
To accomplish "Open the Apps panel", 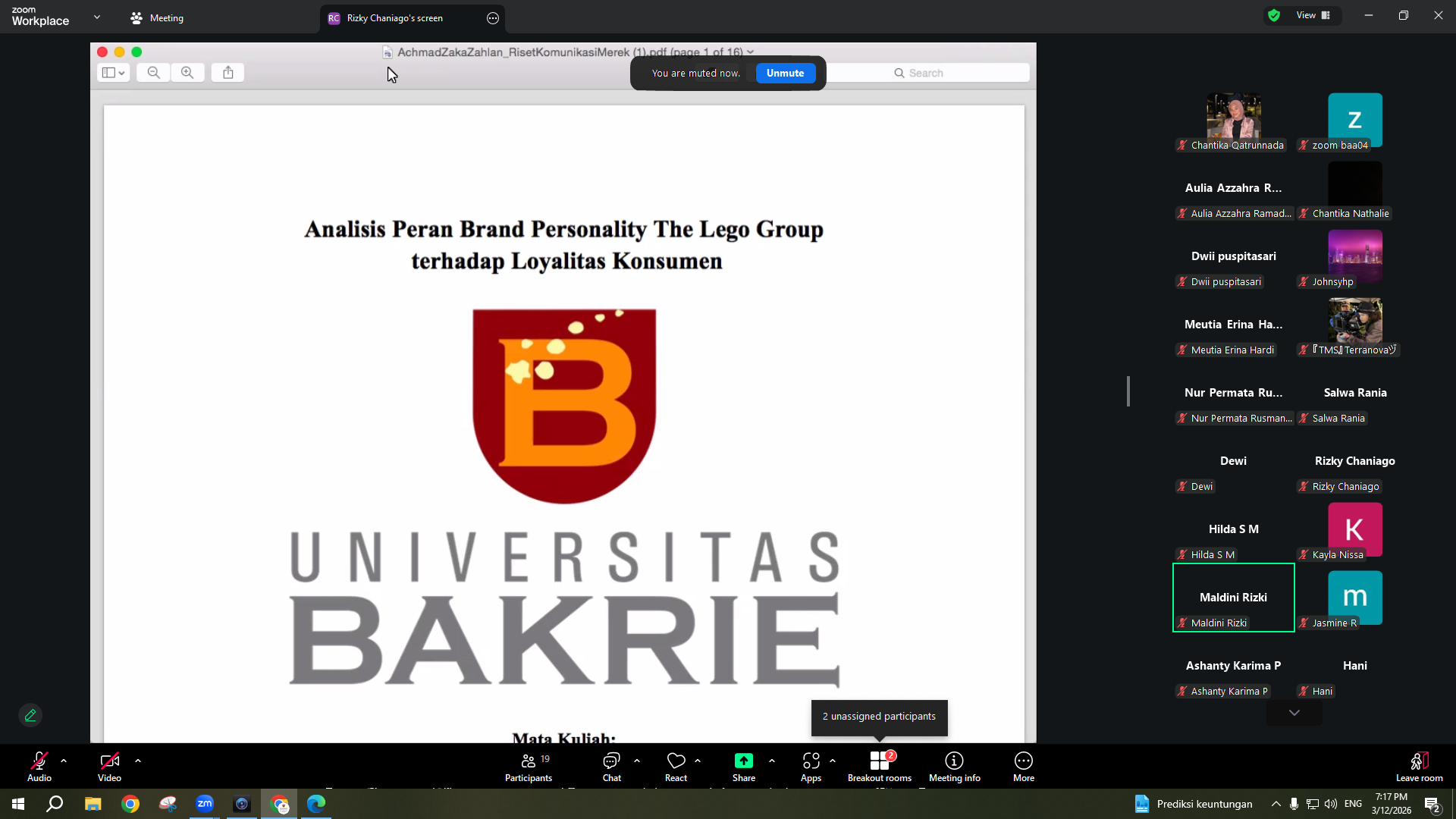I will pos(811,767).
